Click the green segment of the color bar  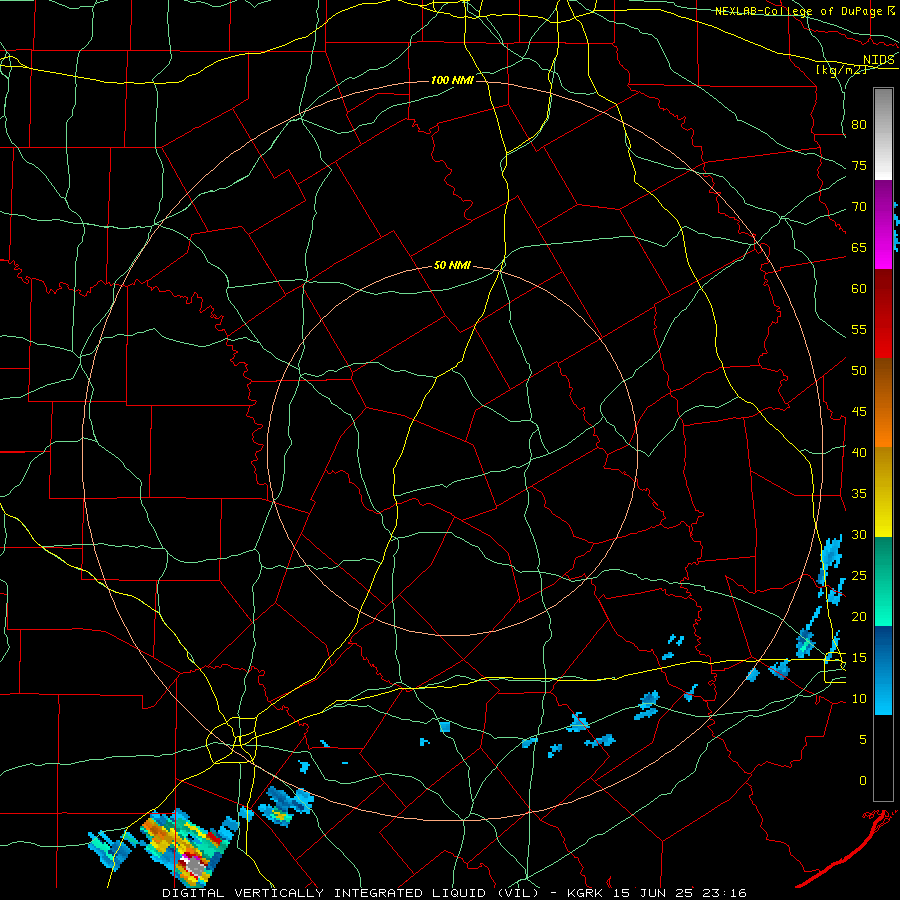883,581
